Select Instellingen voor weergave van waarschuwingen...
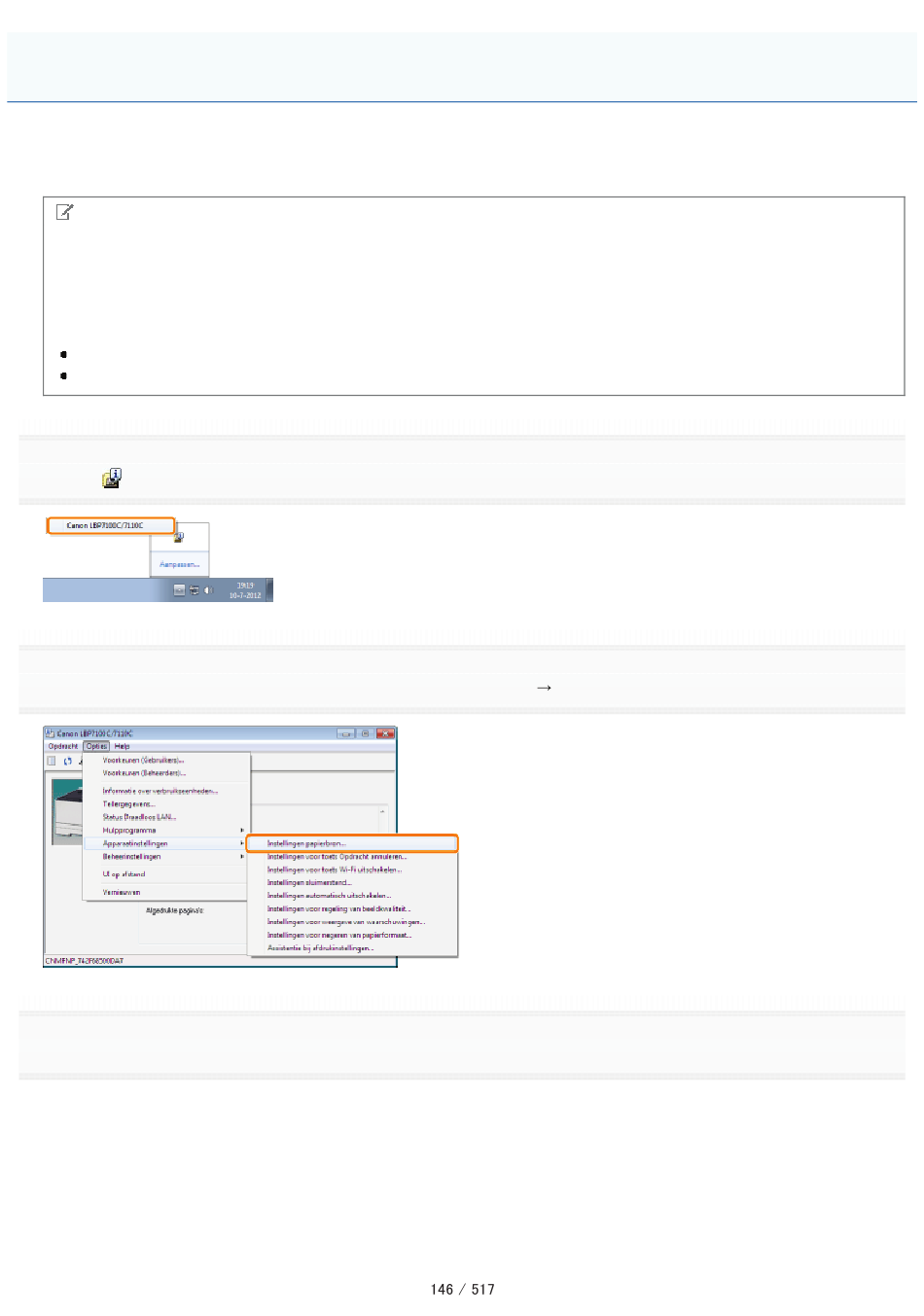 point(352,922)
